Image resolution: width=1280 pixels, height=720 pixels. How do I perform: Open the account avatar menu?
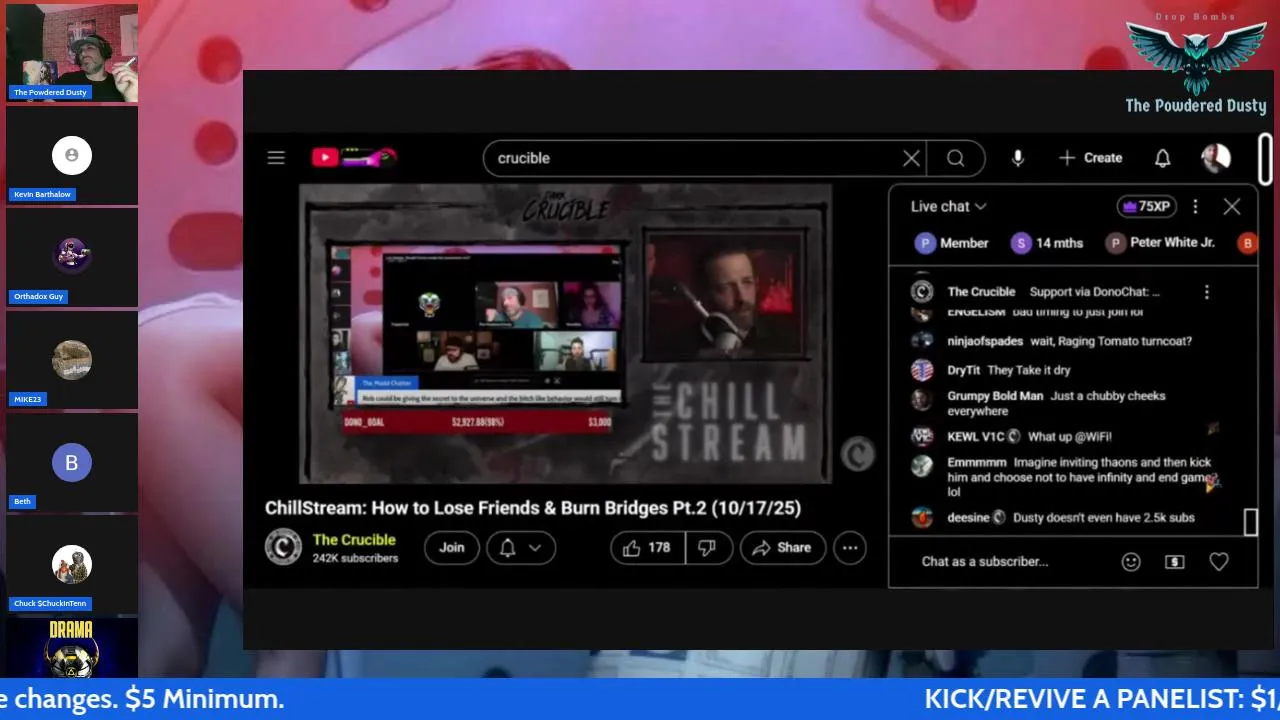[1215, 158]
